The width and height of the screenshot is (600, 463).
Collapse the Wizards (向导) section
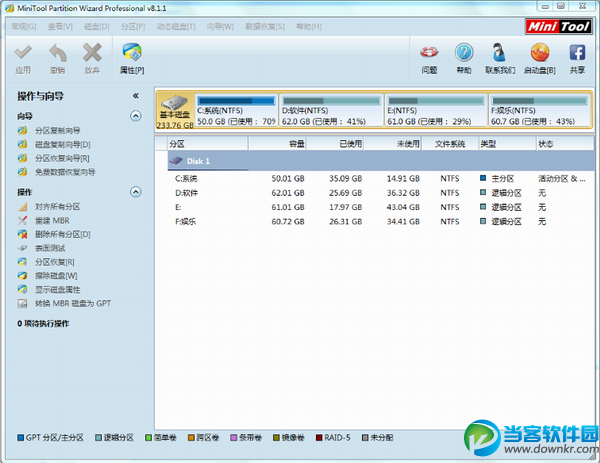coord(135,116)
